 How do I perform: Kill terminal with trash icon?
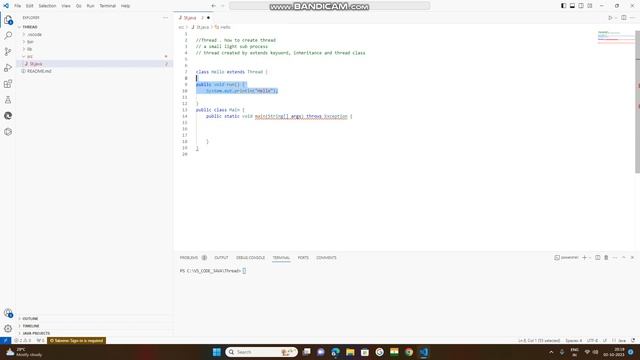[x=606, y=258]
